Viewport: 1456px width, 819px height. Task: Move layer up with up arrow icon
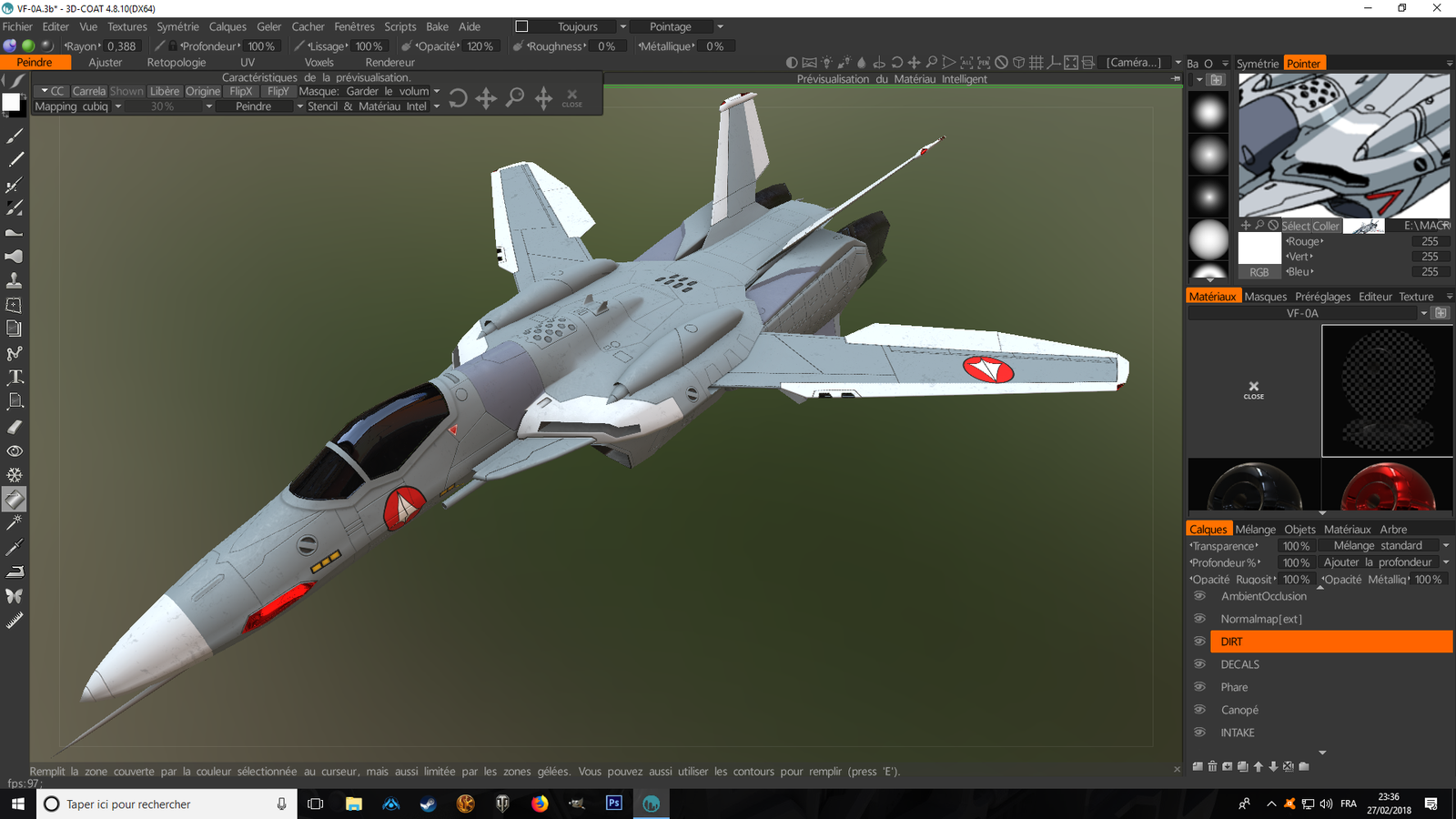coord(1258,766)
